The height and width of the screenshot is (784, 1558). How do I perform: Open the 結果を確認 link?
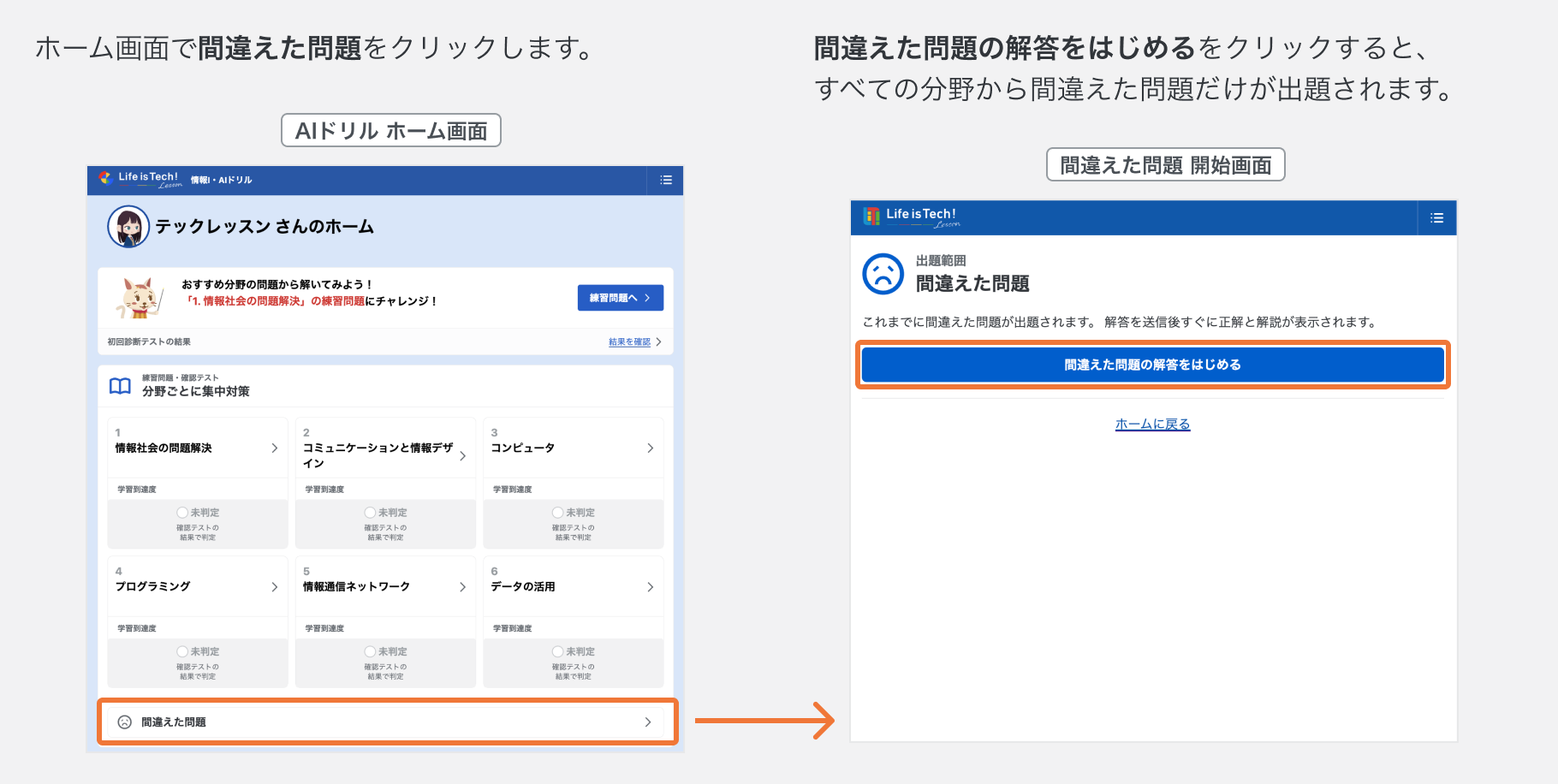(x=629, y=342)
